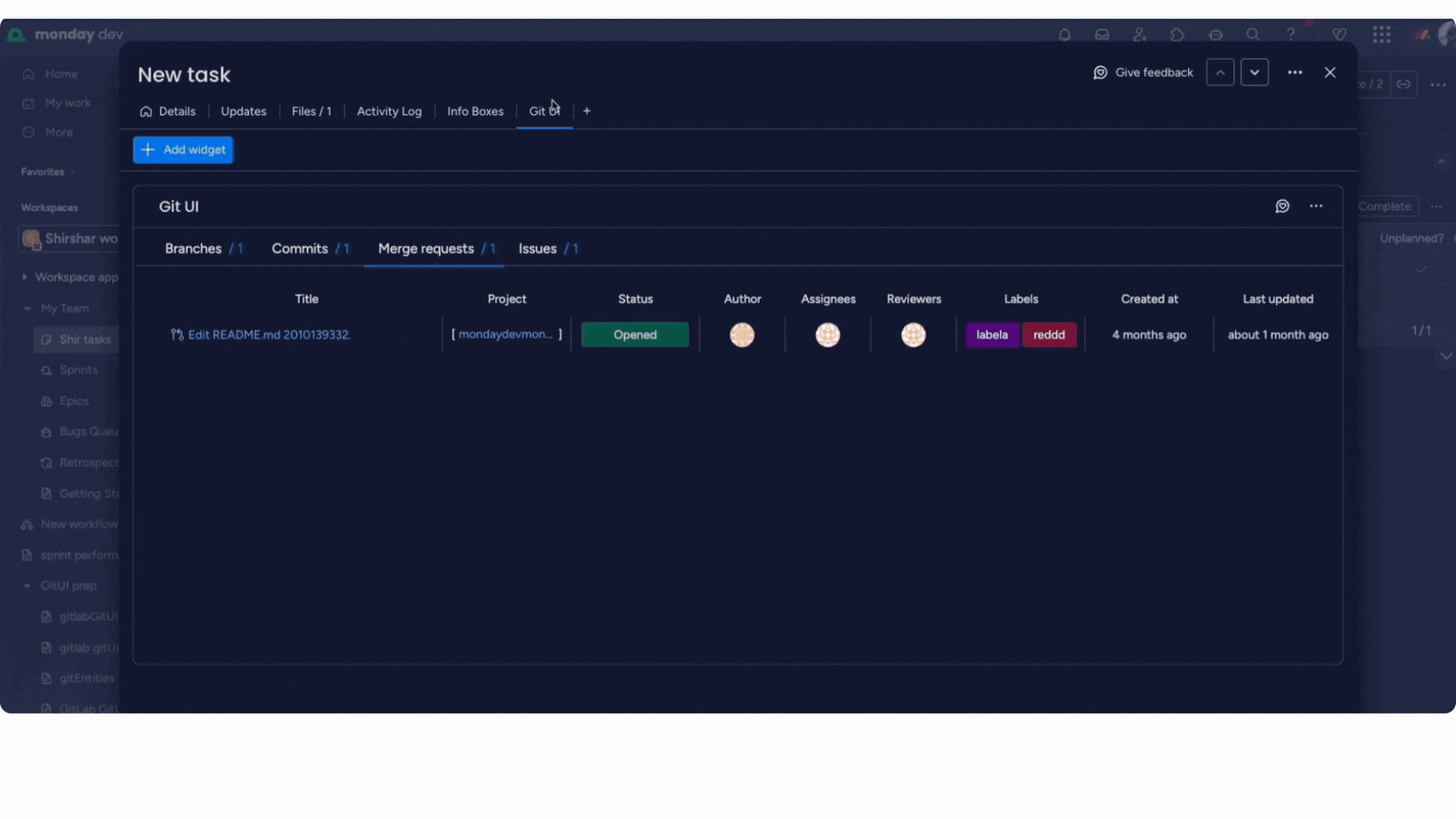Open the Files / 1 tab
The height and width of the screenshot is (819, 1456).
point(312,111)
